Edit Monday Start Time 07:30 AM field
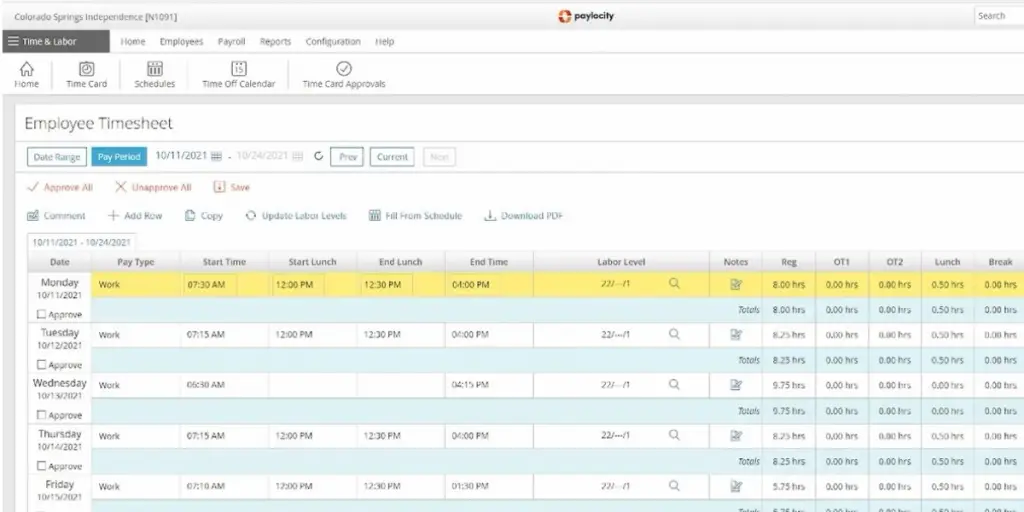The image size is (1024, 512). [x=210, y=285]
